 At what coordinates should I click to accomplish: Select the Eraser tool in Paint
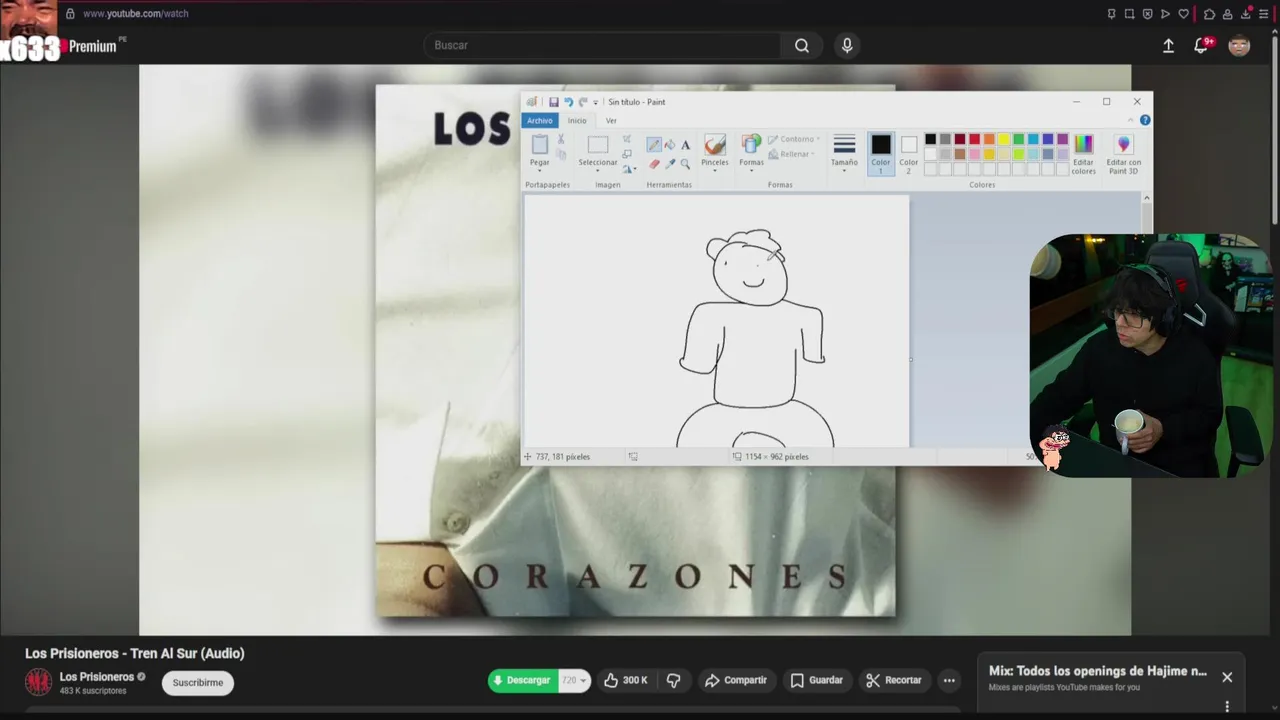654,163
